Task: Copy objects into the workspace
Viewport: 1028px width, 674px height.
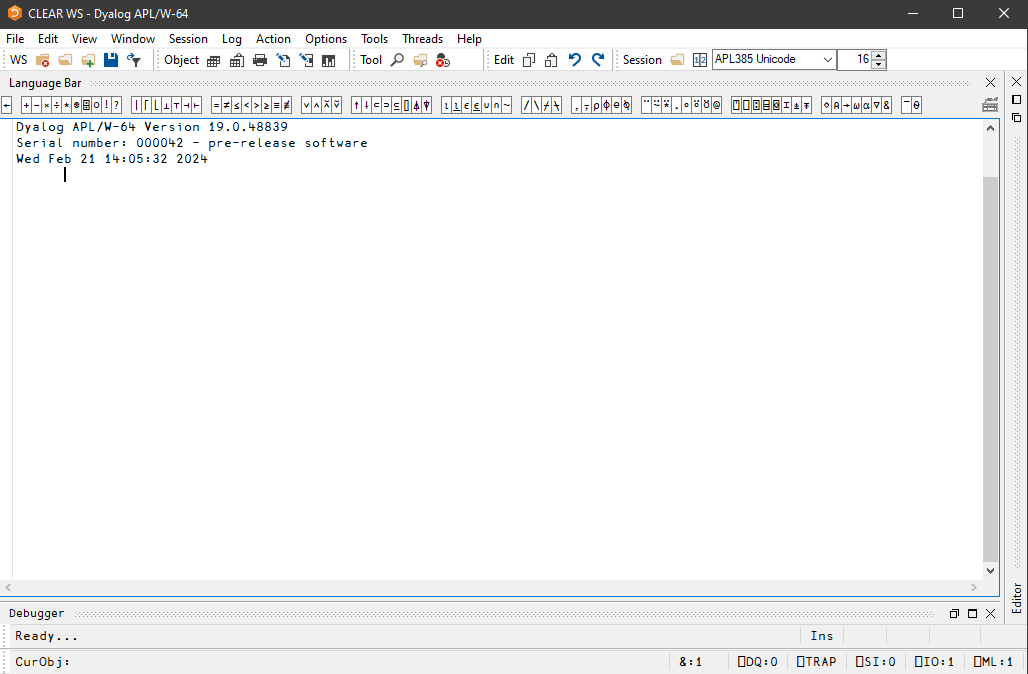Action: (87, 59)
